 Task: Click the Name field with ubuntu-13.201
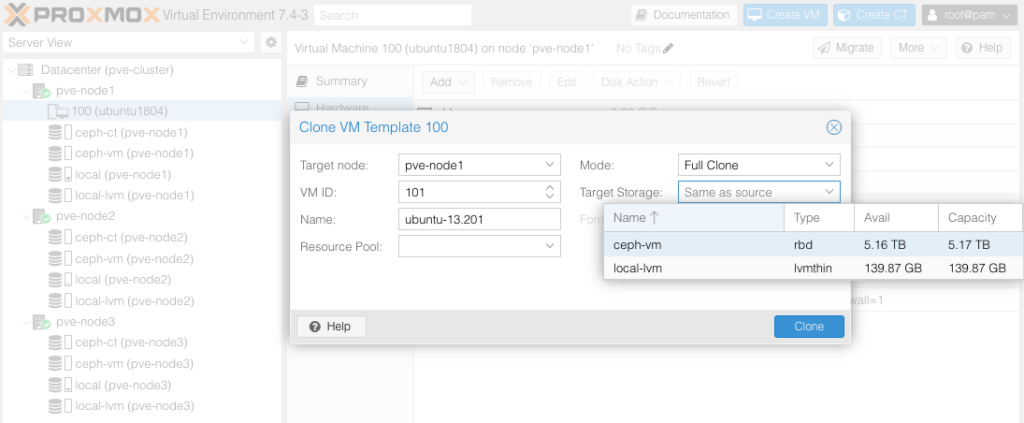tap(479, 219)
